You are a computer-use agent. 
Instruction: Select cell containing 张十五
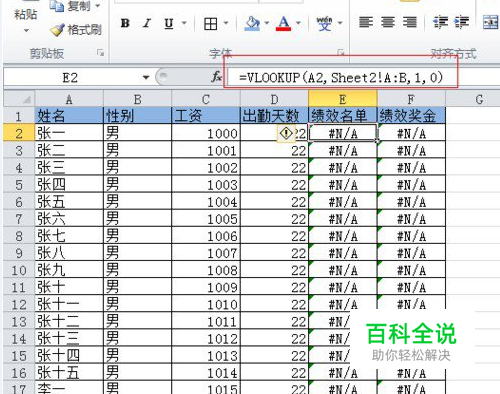69,373
